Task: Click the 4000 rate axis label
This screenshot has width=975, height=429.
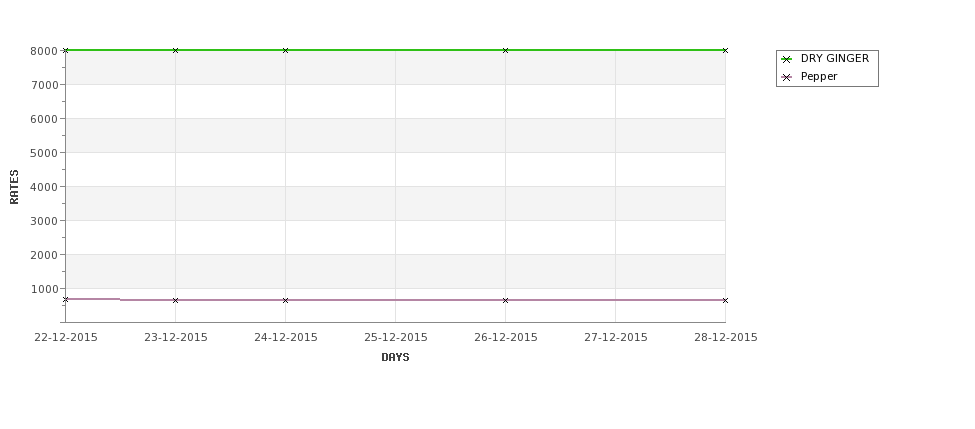Action: point(44,187)
